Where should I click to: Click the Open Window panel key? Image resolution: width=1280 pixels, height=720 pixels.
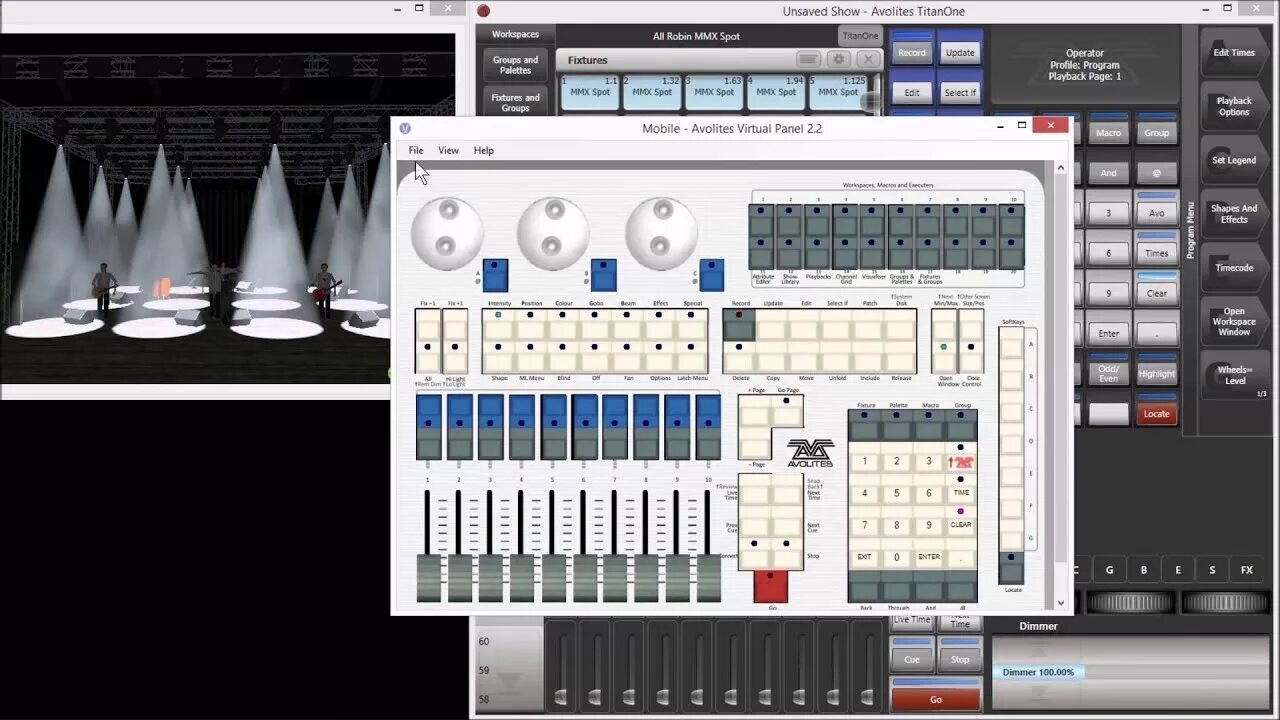coord(944,357)
